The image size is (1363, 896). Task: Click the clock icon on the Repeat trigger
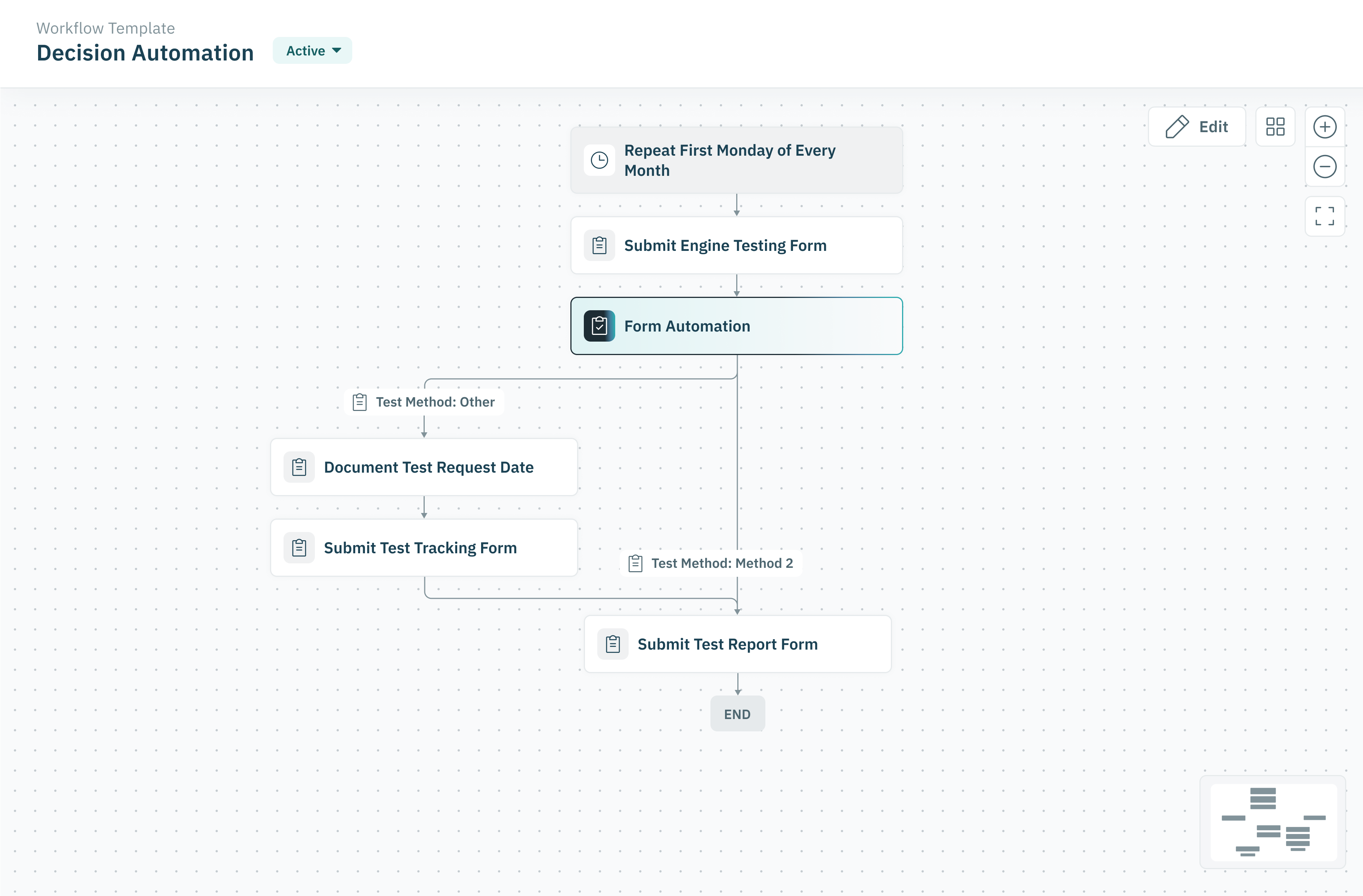[x=599, y=160]
